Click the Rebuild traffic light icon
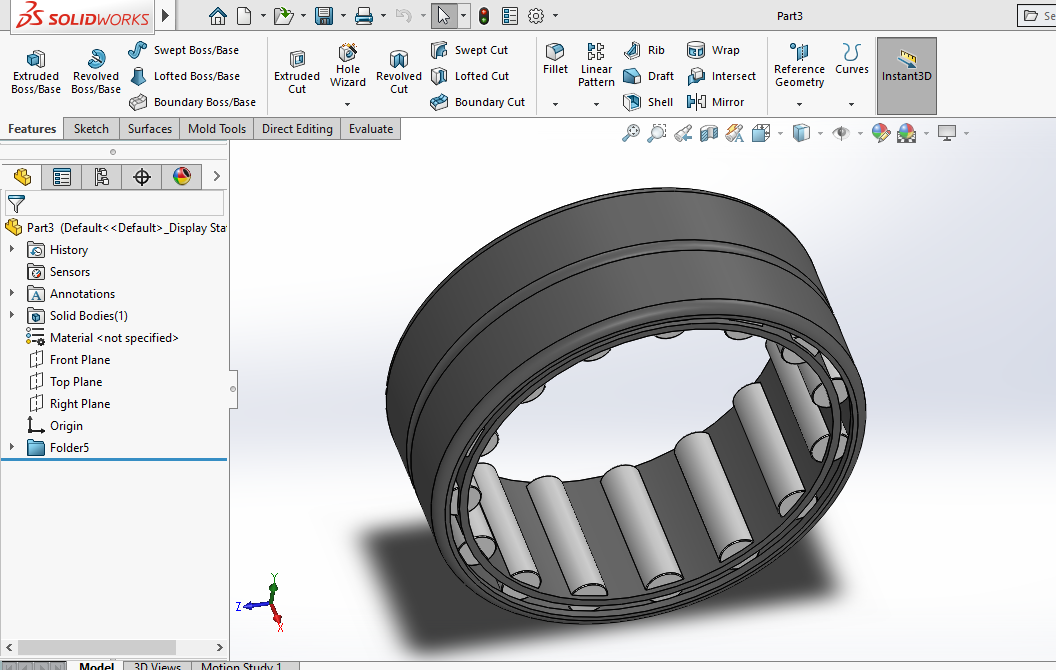Viewport: 1056px width, 670px height. click(484, 15)
